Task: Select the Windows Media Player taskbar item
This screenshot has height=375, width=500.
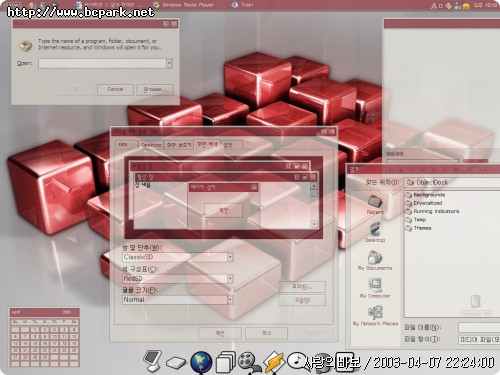Action: click(x=184, y=5)
